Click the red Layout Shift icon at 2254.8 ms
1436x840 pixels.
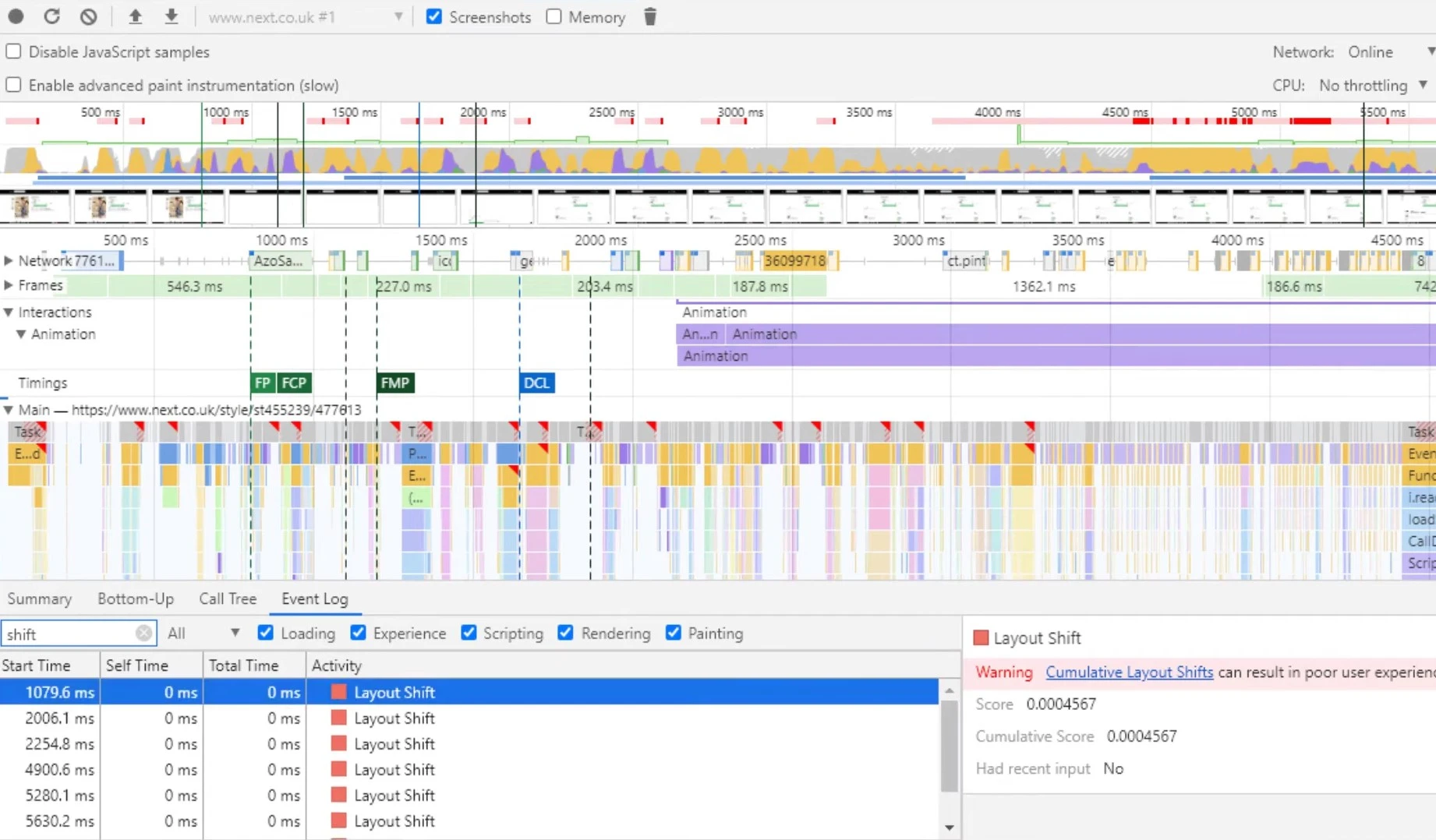(338, 743)
